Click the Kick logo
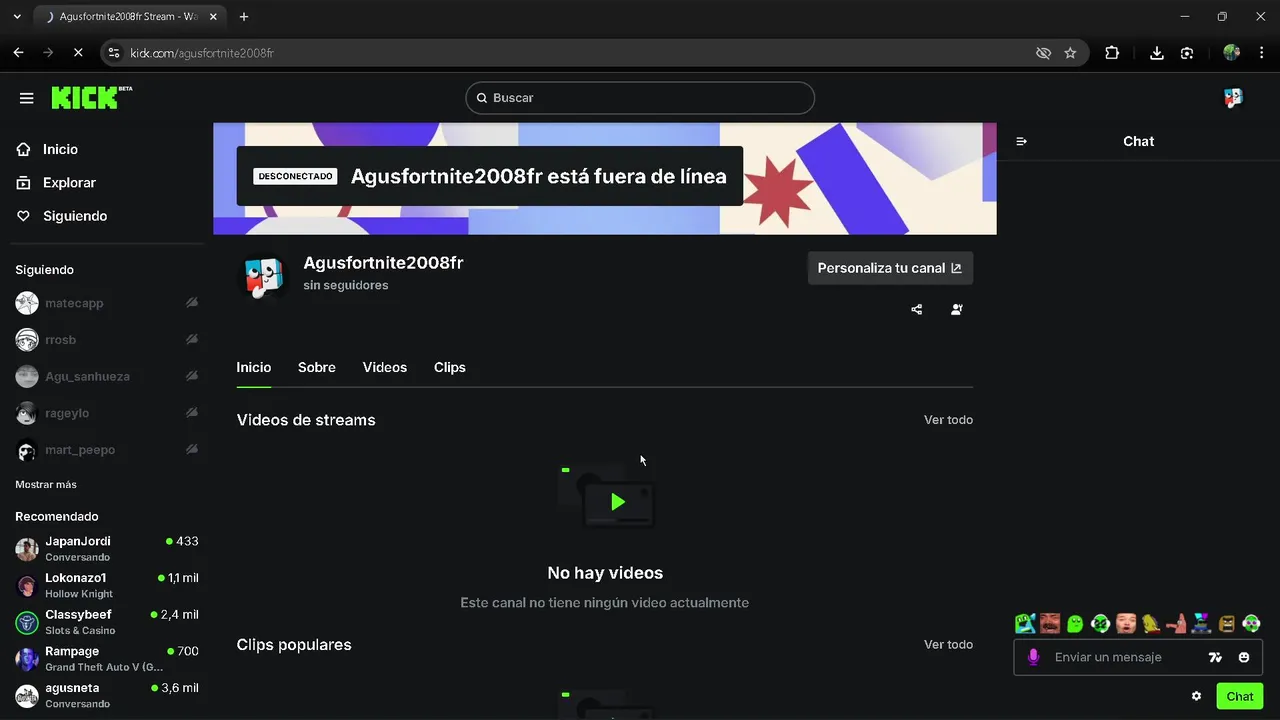The height and width of the screenshot is (720, 1280). (x=91, y=97)
